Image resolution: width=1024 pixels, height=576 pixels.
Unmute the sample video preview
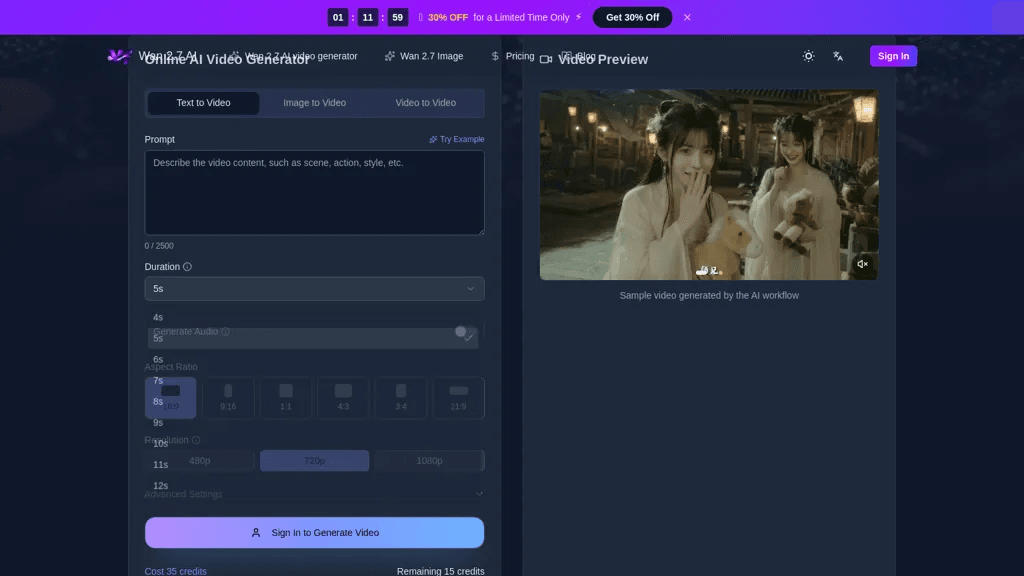point(862,264)
